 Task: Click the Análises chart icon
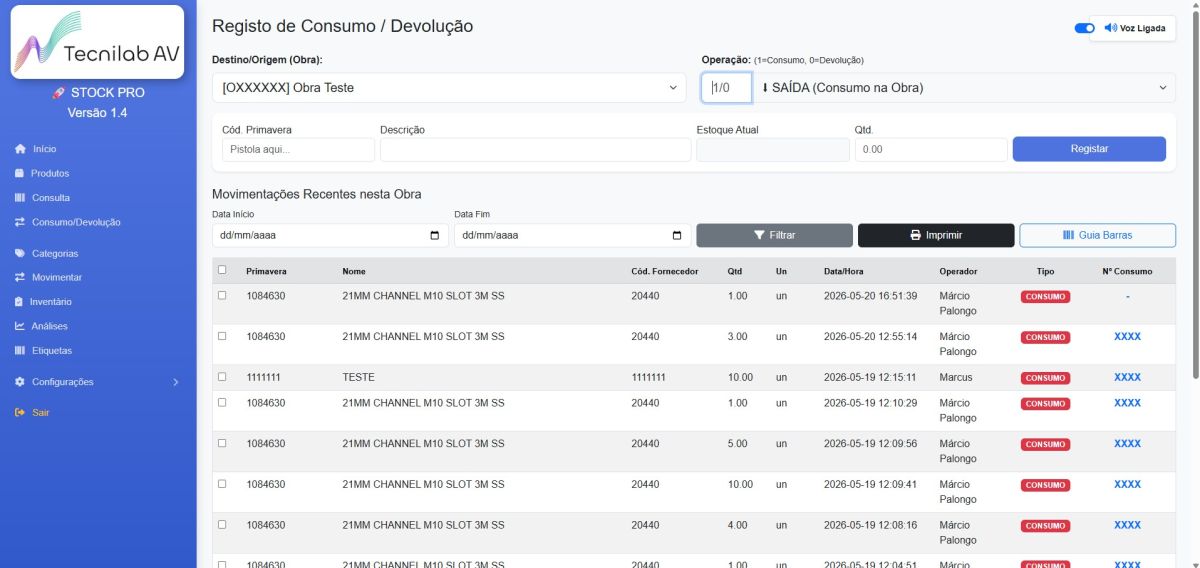pyautogui.click(x=19, y=326)
